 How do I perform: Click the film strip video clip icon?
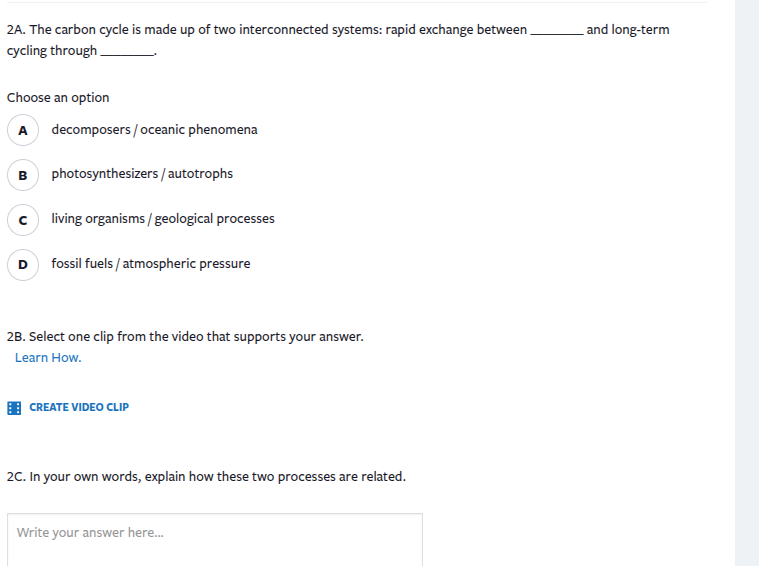point(14,408)
